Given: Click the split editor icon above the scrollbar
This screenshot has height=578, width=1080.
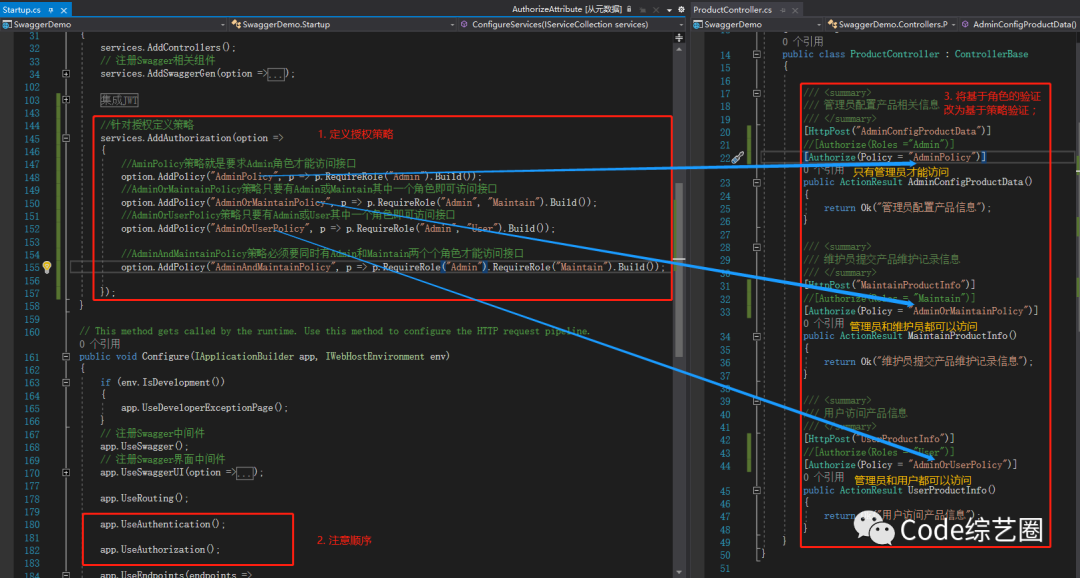Looking at the screenshot, I should pos(680,39).
